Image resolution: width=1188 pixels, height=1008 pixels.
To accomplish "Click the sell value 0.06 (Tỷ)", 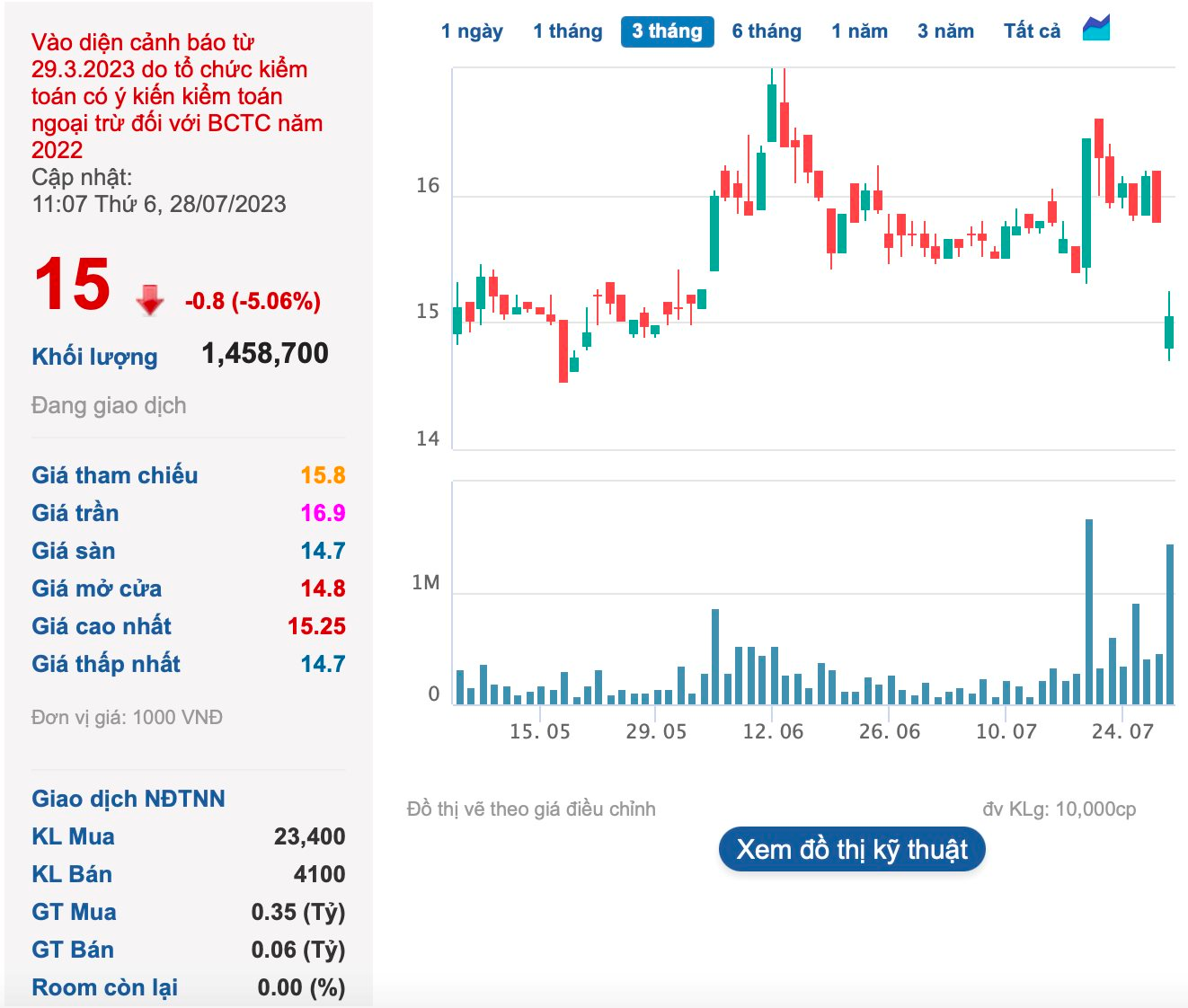I will (x=298, y=950).
